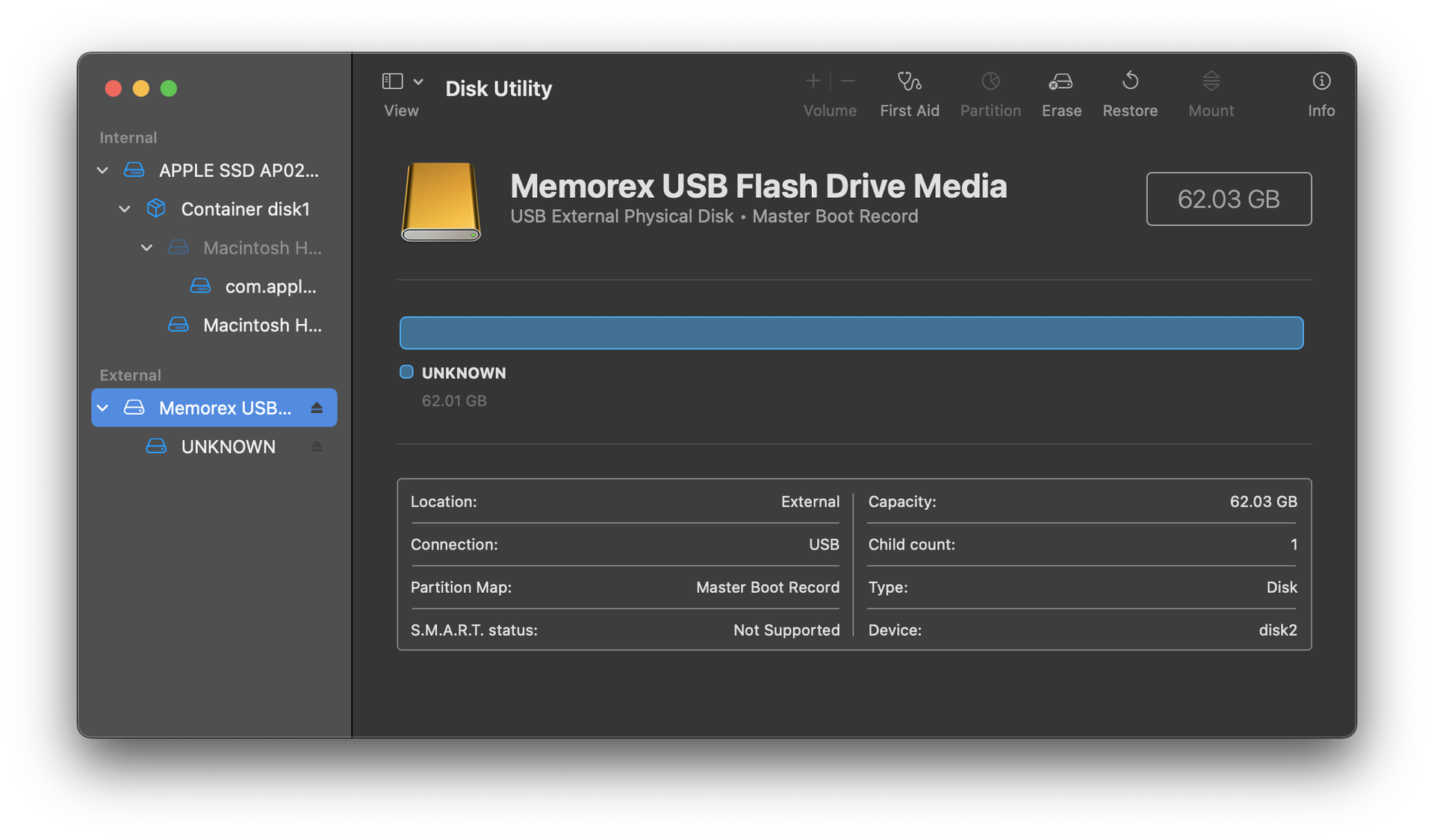1434x840 pixels.
Task: Click the APPLE SSD drive icon
Action: click(134, 170)
